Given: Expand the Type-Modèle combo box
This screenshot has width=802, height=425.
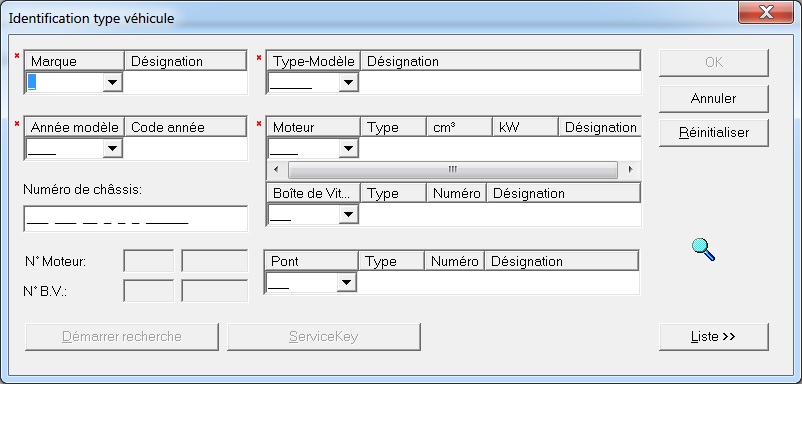Looking at the screenshot, I should 348,83.
